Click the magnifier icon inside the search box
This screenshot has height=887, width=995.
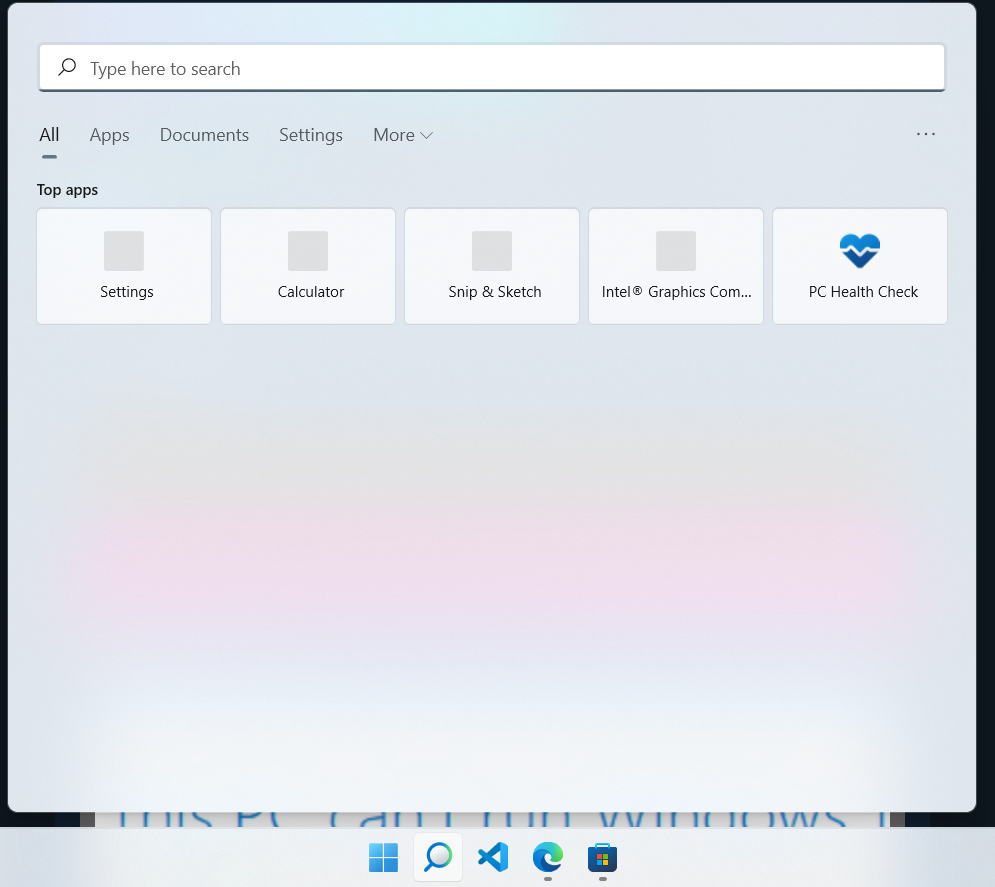[x=67, y=67]
